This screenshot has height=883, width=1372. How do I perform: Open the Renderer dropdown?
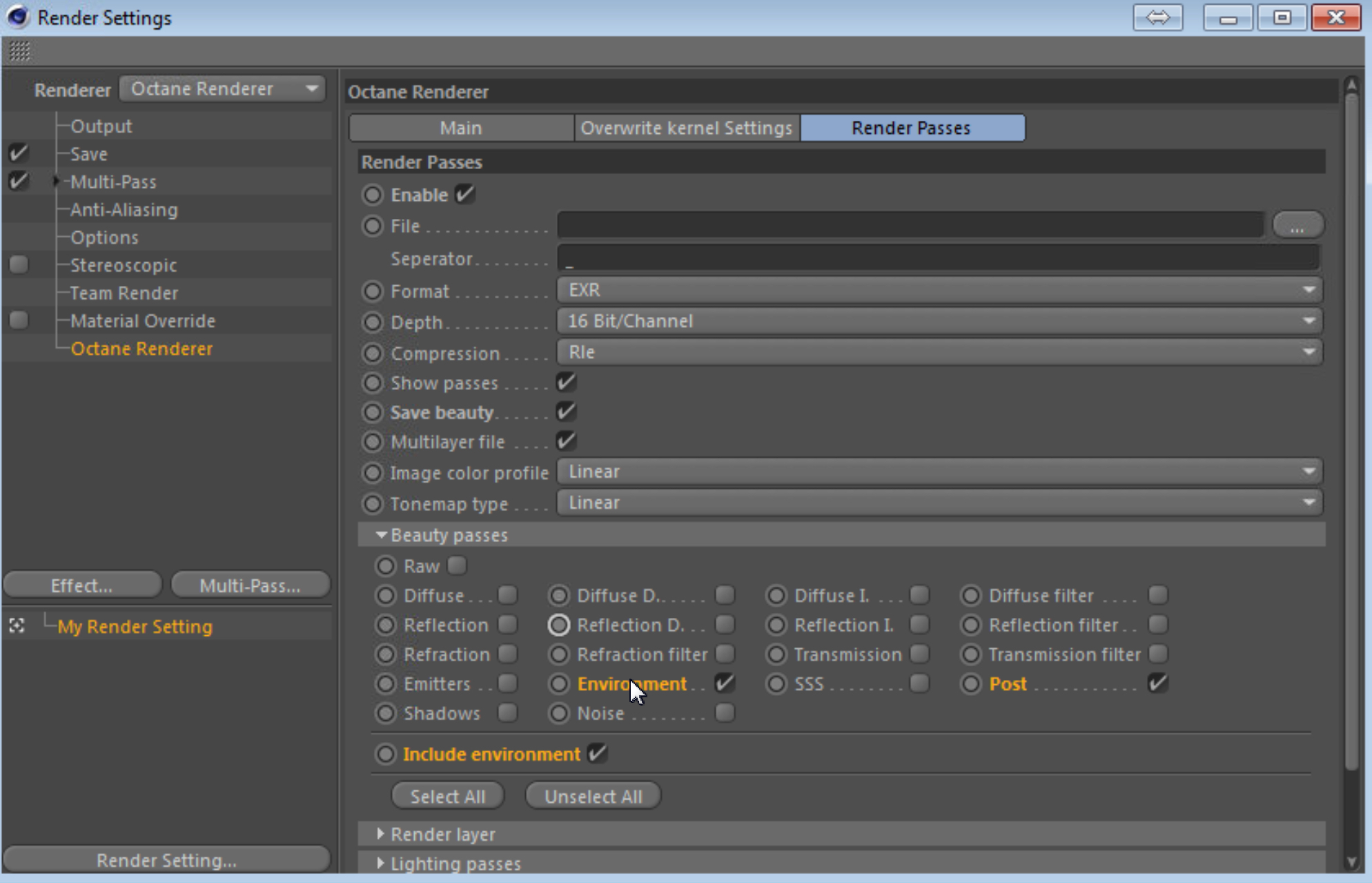(222, 89)
